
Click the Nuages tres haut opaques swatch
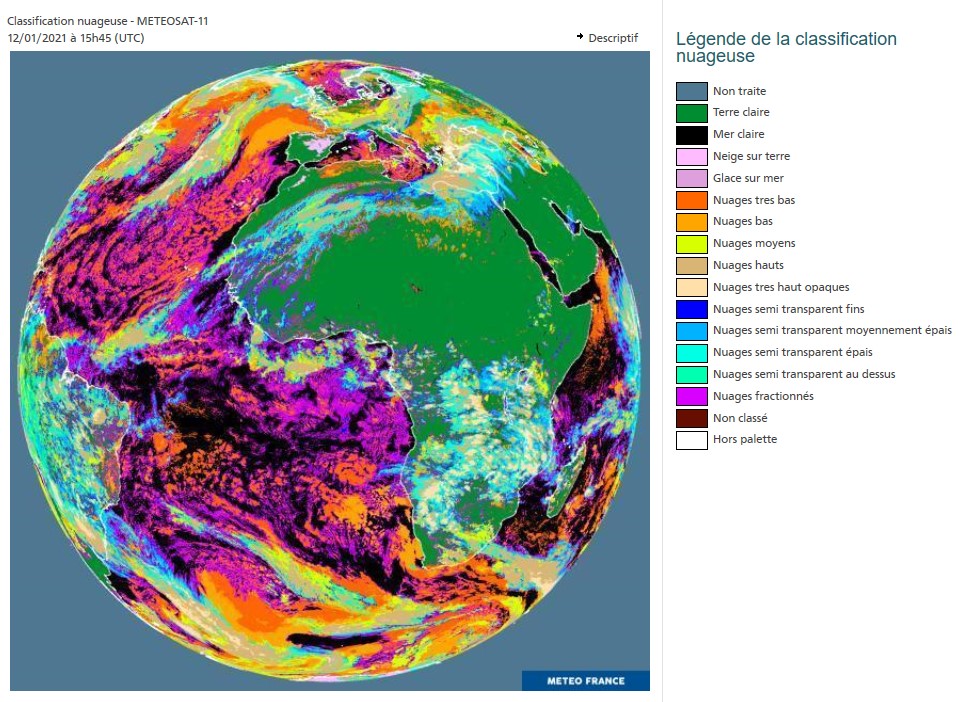[x=692, y=288]
